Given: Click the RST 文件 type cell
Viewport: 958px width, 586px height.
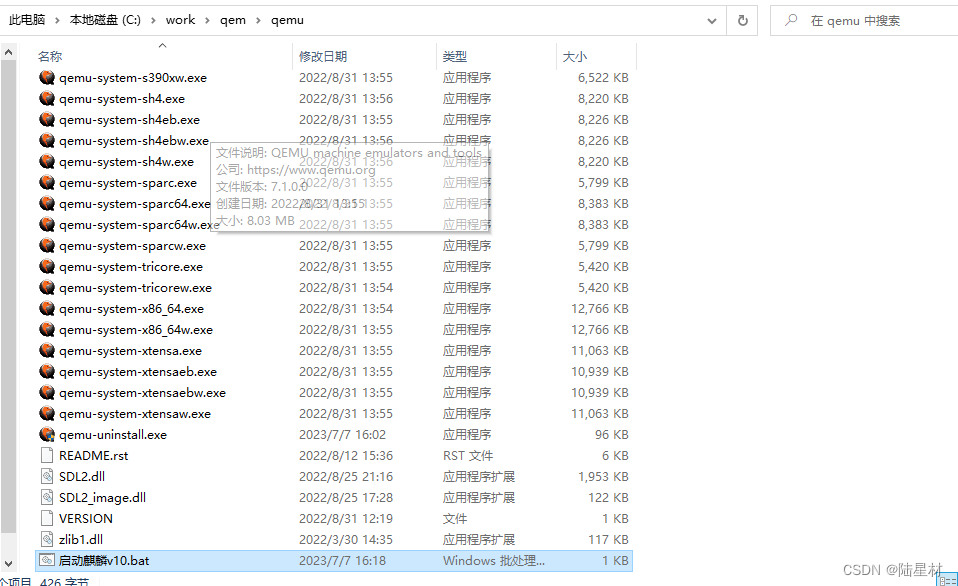Looking at the screenshot, I should [x=468, y=455].
